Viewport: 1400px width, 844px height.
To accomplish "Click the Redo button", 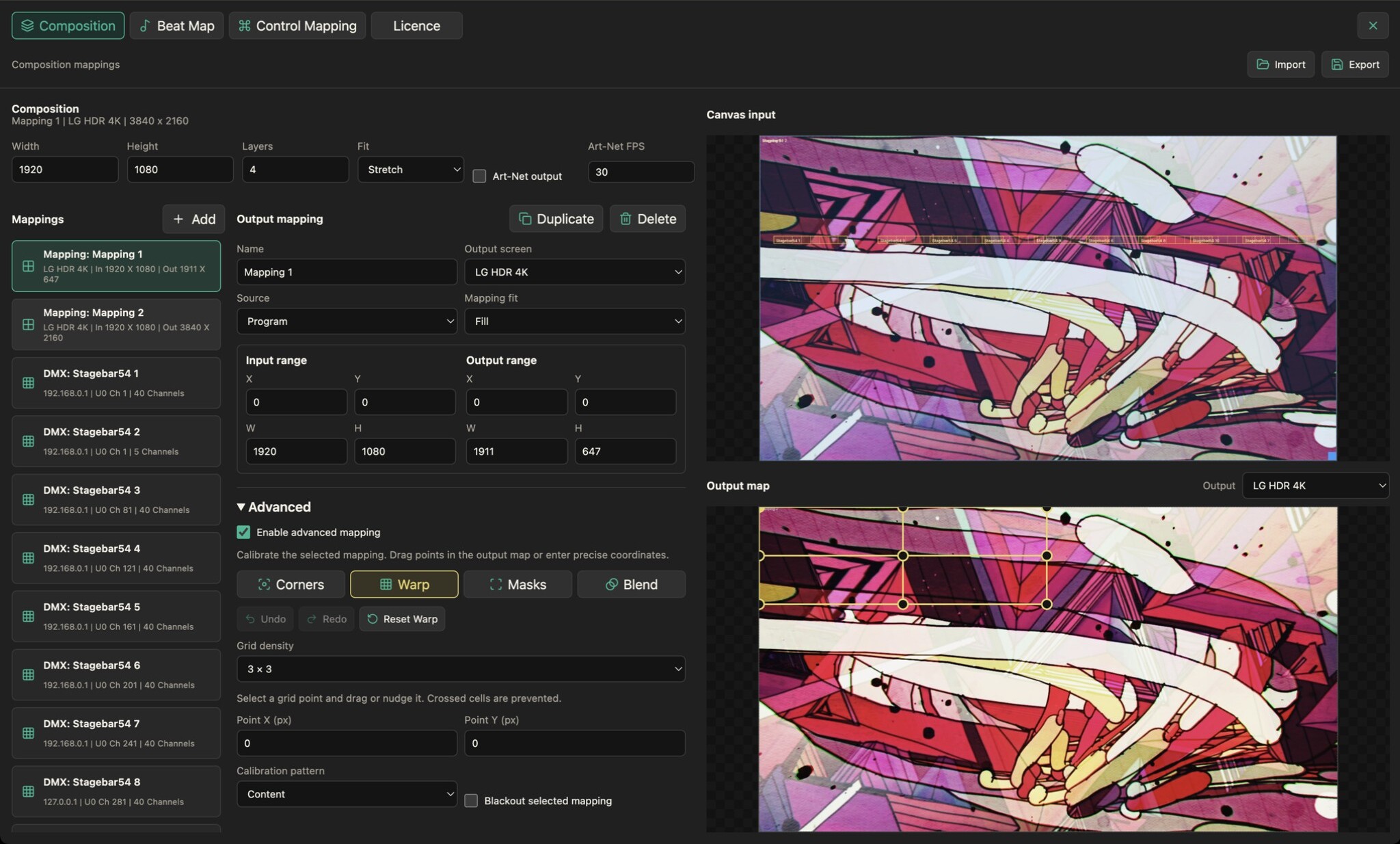I will tap(326, 619).
